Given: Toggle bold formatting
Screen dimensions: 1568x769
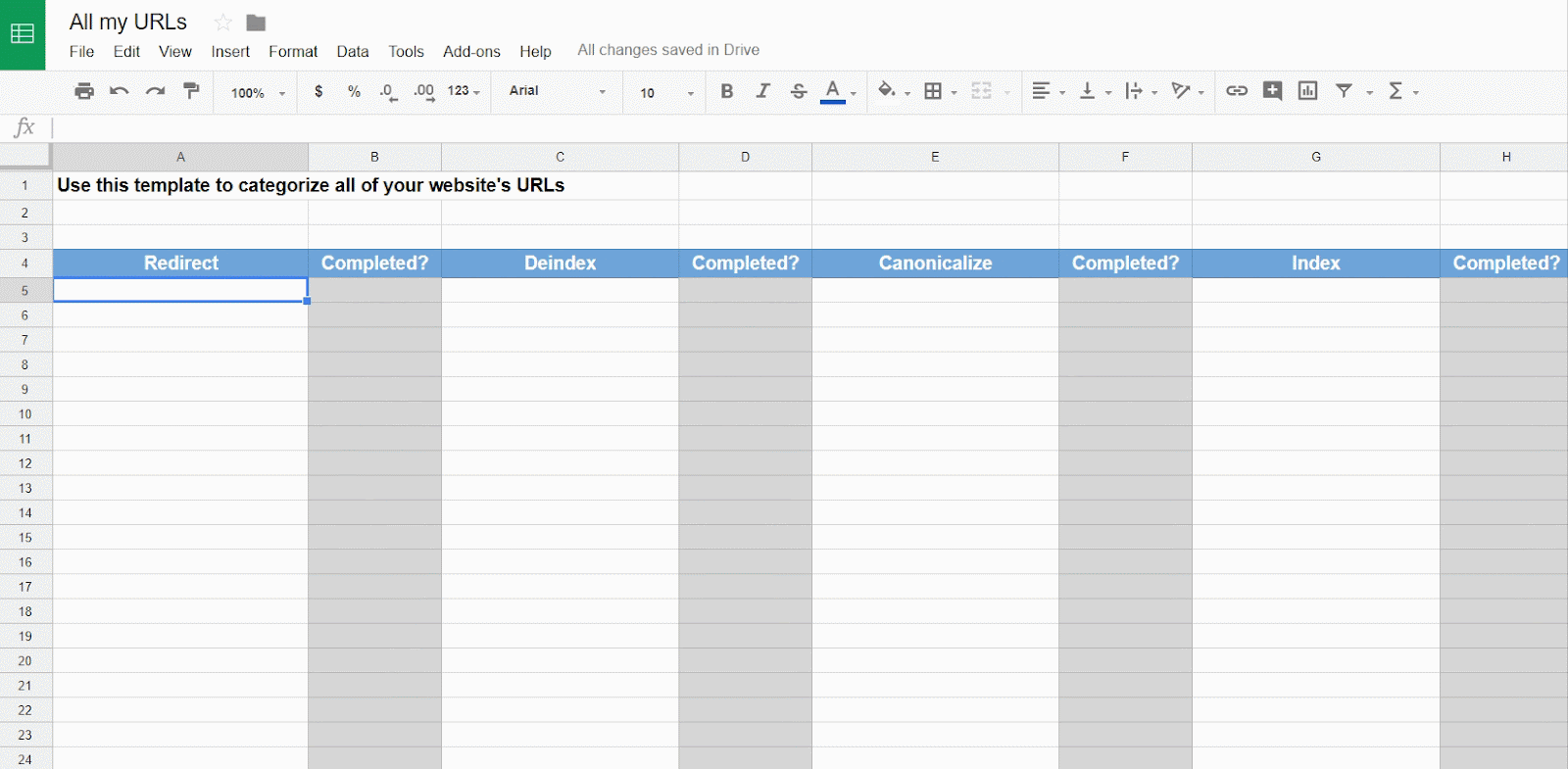Looking at the screenshot, I should pyautogui.click(x=726, y=91).
